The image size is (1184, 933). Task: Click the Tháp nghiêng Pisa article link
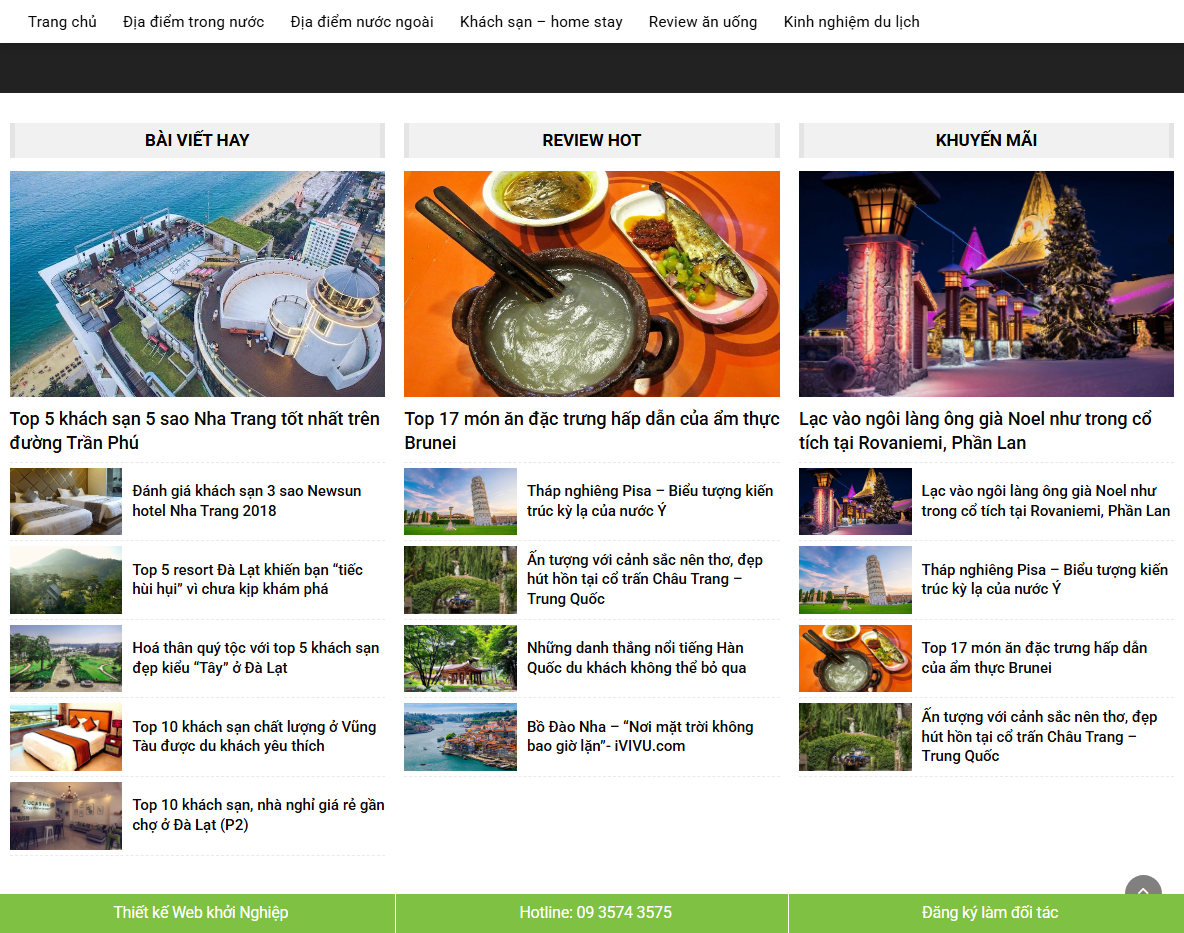pyautogui.click(x=649, y=500)
